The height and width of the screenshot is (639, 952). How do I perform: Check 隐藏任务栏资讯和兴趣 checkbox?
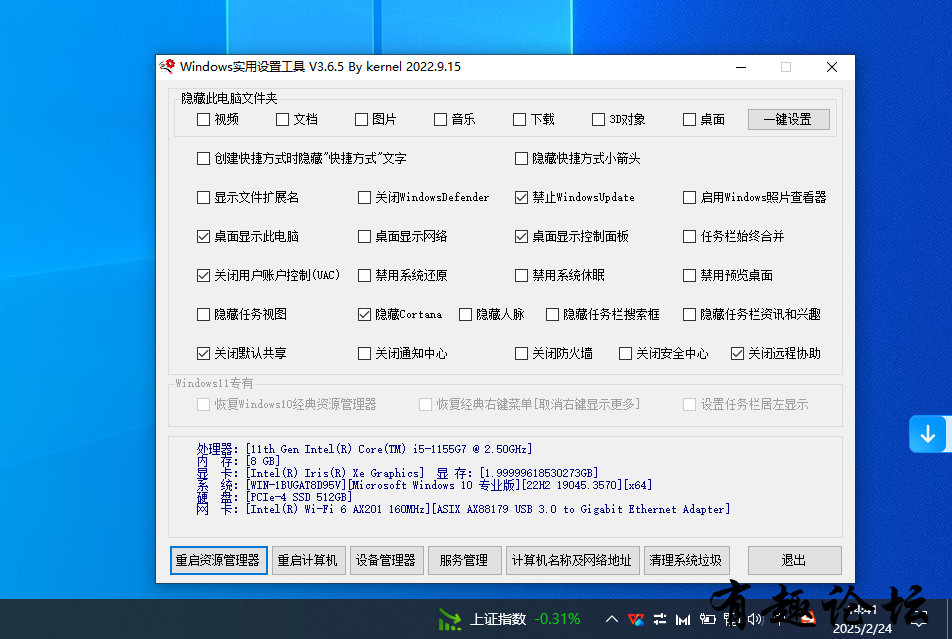click(x=689, y=314)
